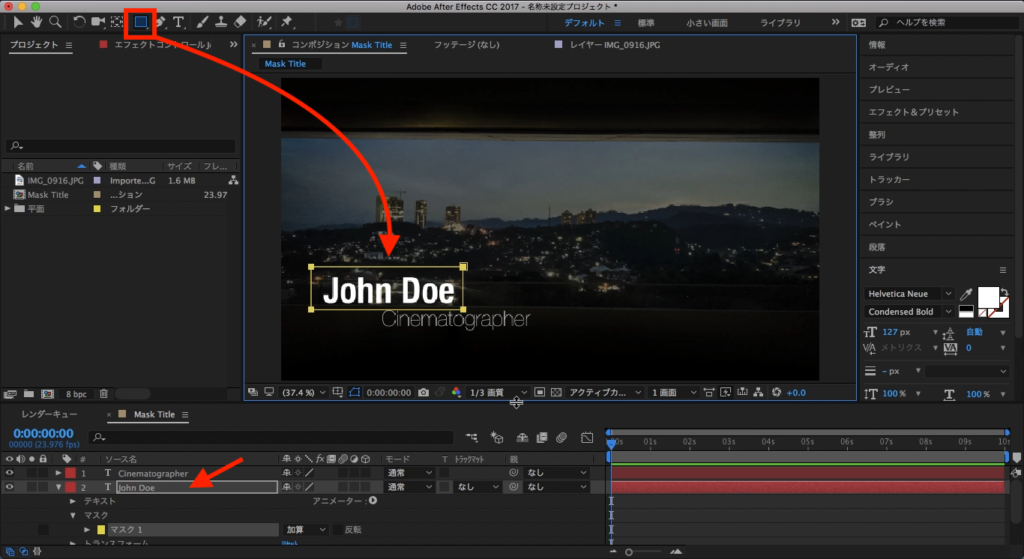Select the Rectangle mask tool
This screenshot has height=559, width=1024.
point(142,21)
